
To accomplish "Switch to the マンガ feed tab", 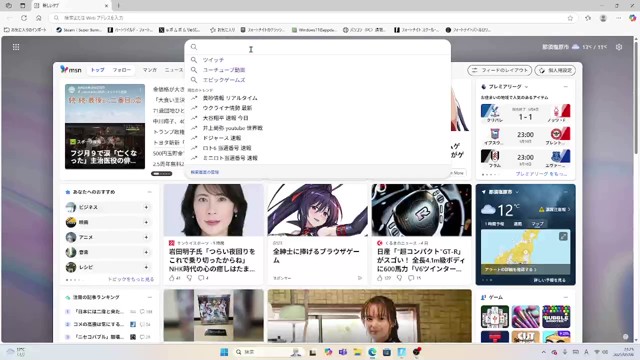I will pyautogui.click(x=150, y=70).
